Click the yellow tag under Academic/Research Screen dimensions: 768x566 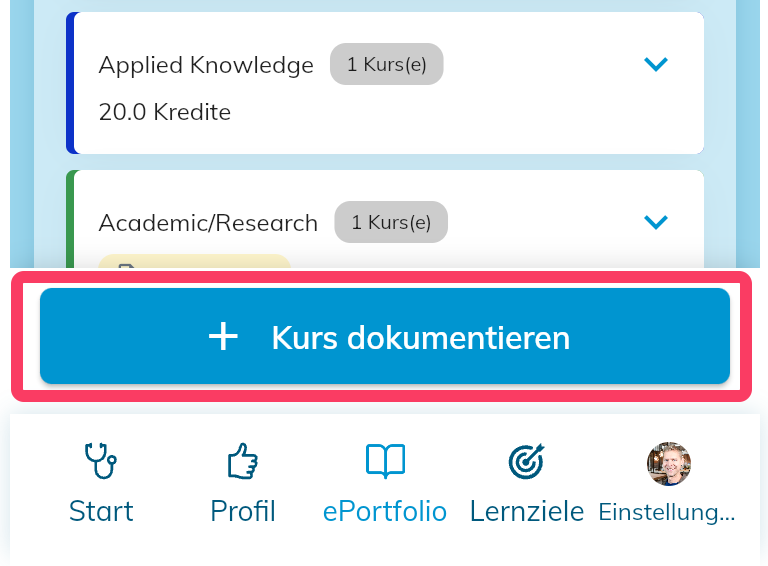(195, 261)
